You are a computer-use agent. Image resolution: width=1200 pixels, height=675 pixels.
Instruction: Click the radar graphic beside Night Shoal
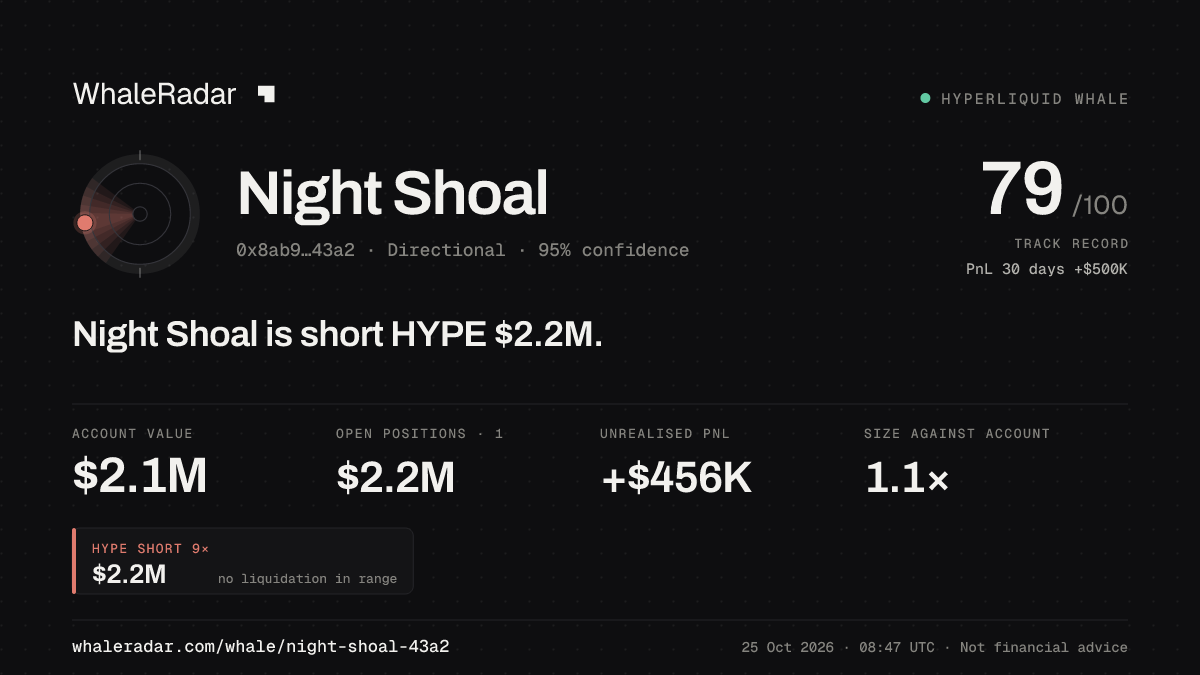(139, 214)
